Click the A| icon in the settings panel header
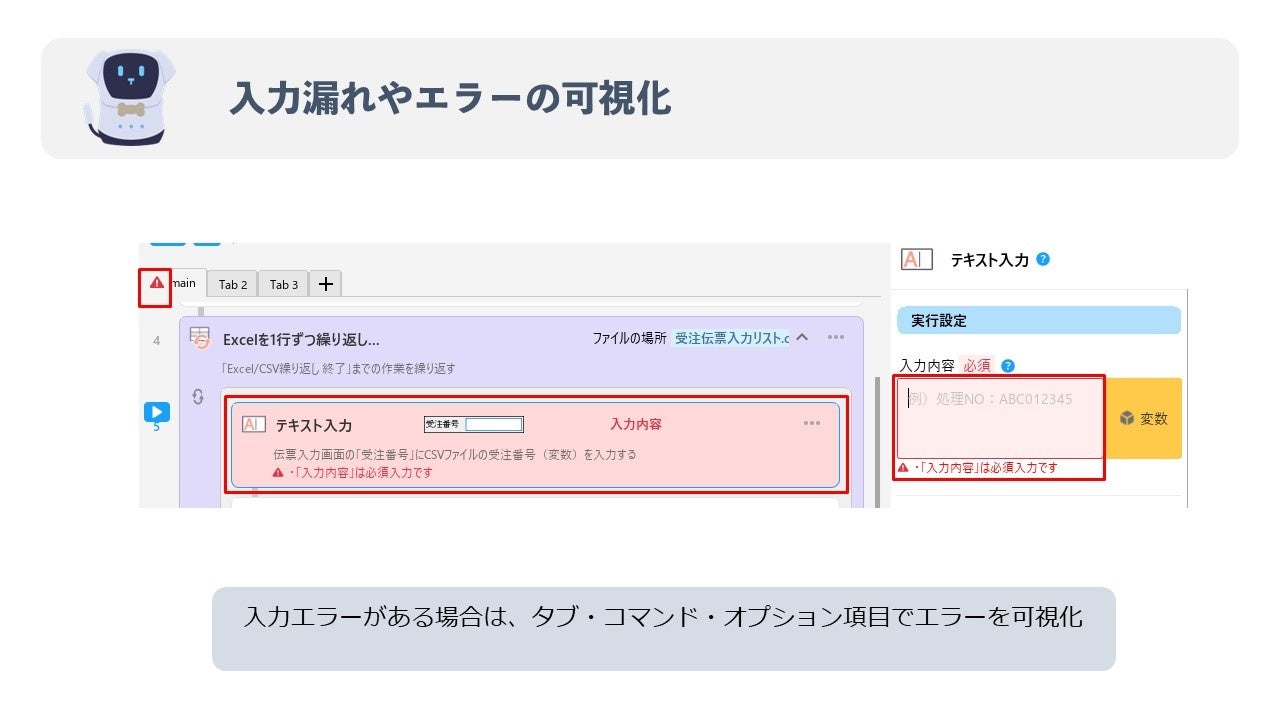This screenshot has height=720, width=1280. pos(917,259)
